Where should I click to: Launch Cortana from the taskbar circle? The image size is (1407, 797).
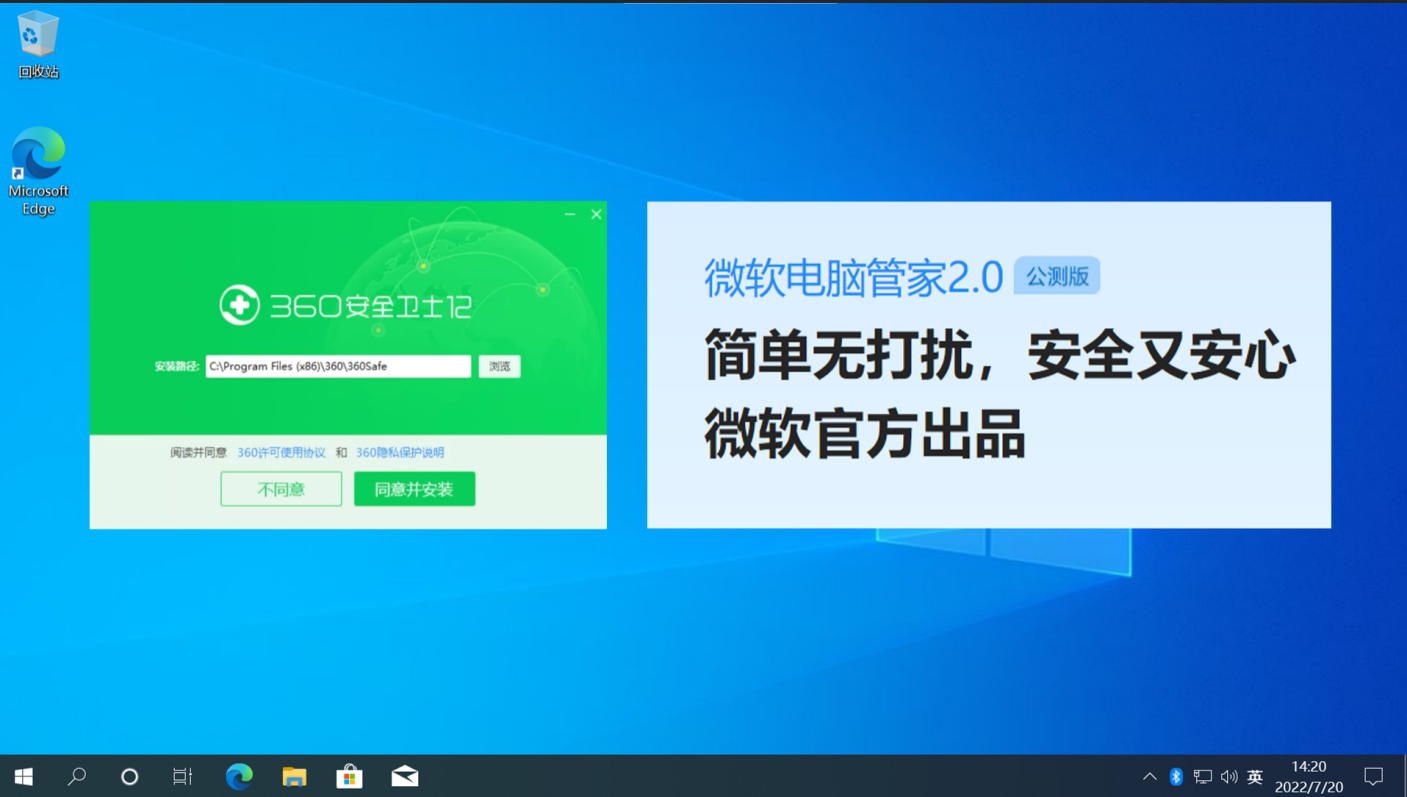[x=129, y=776]
